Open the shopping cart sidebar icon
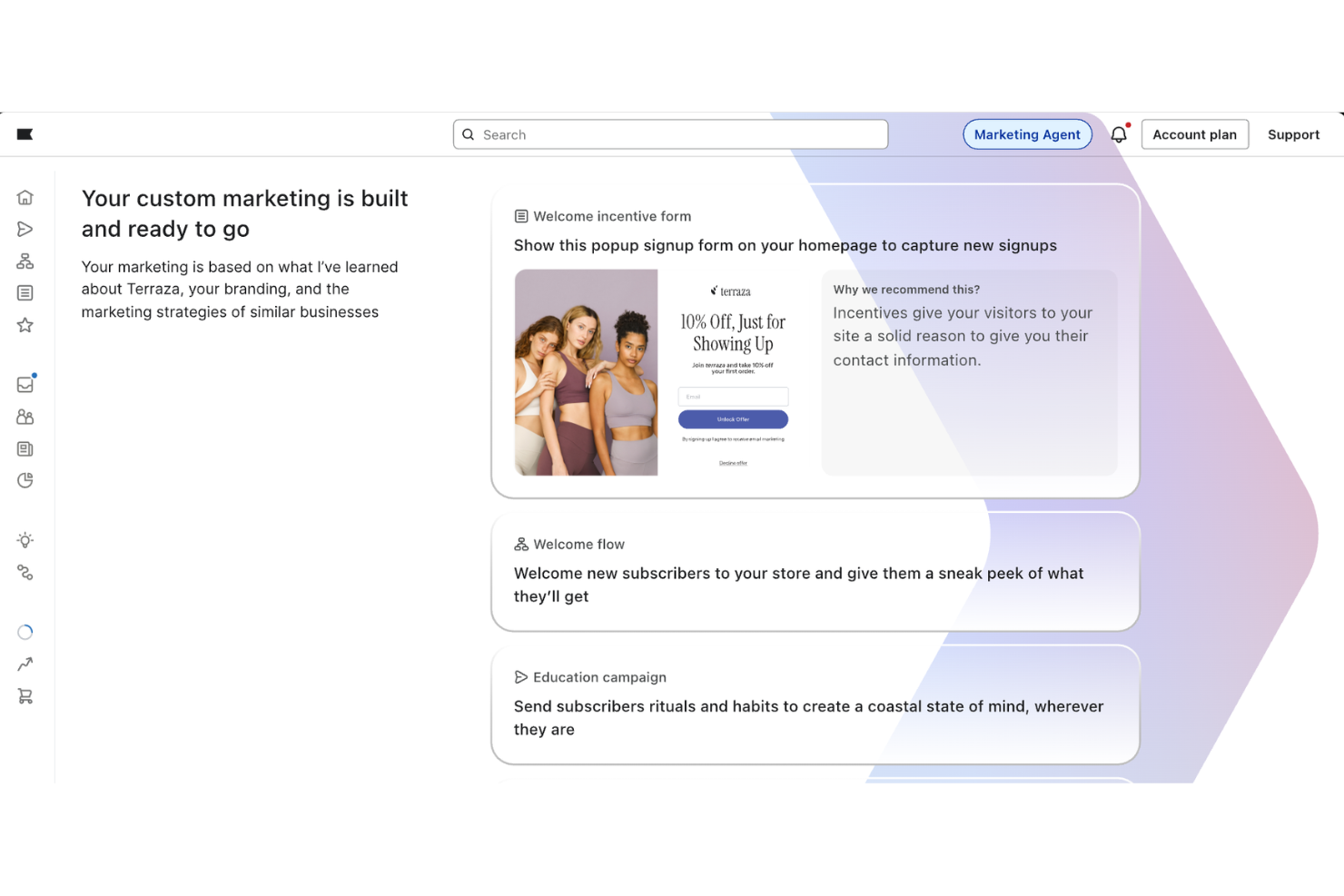Screen dimensions: 1344x896 [x=25, y=695]
